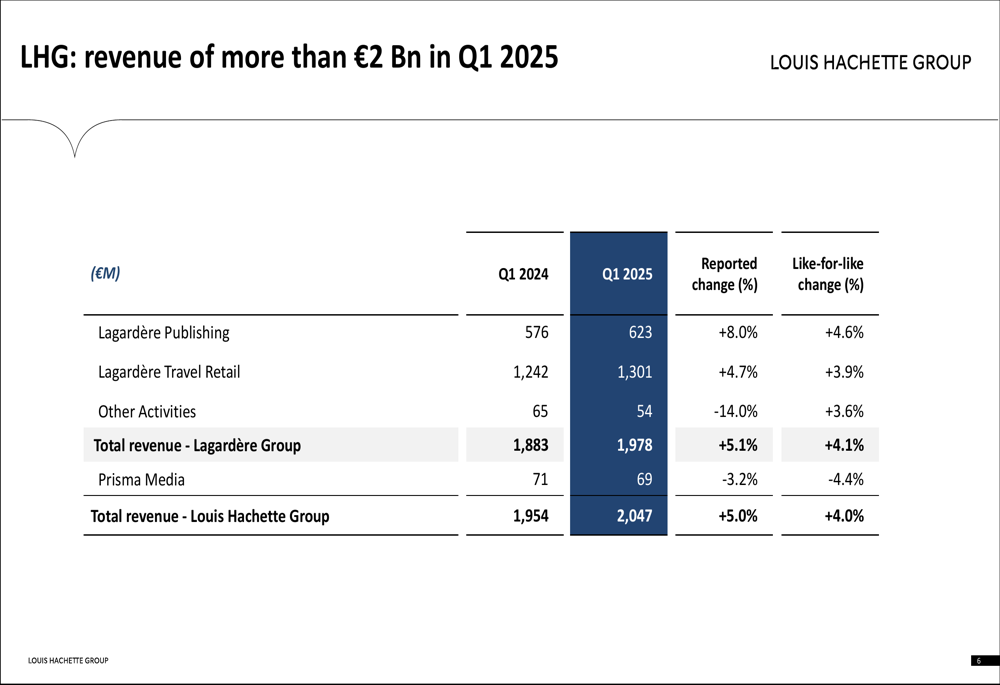Click the 1,301 Travel Retail Q1 2025 value

click(634, 372)
